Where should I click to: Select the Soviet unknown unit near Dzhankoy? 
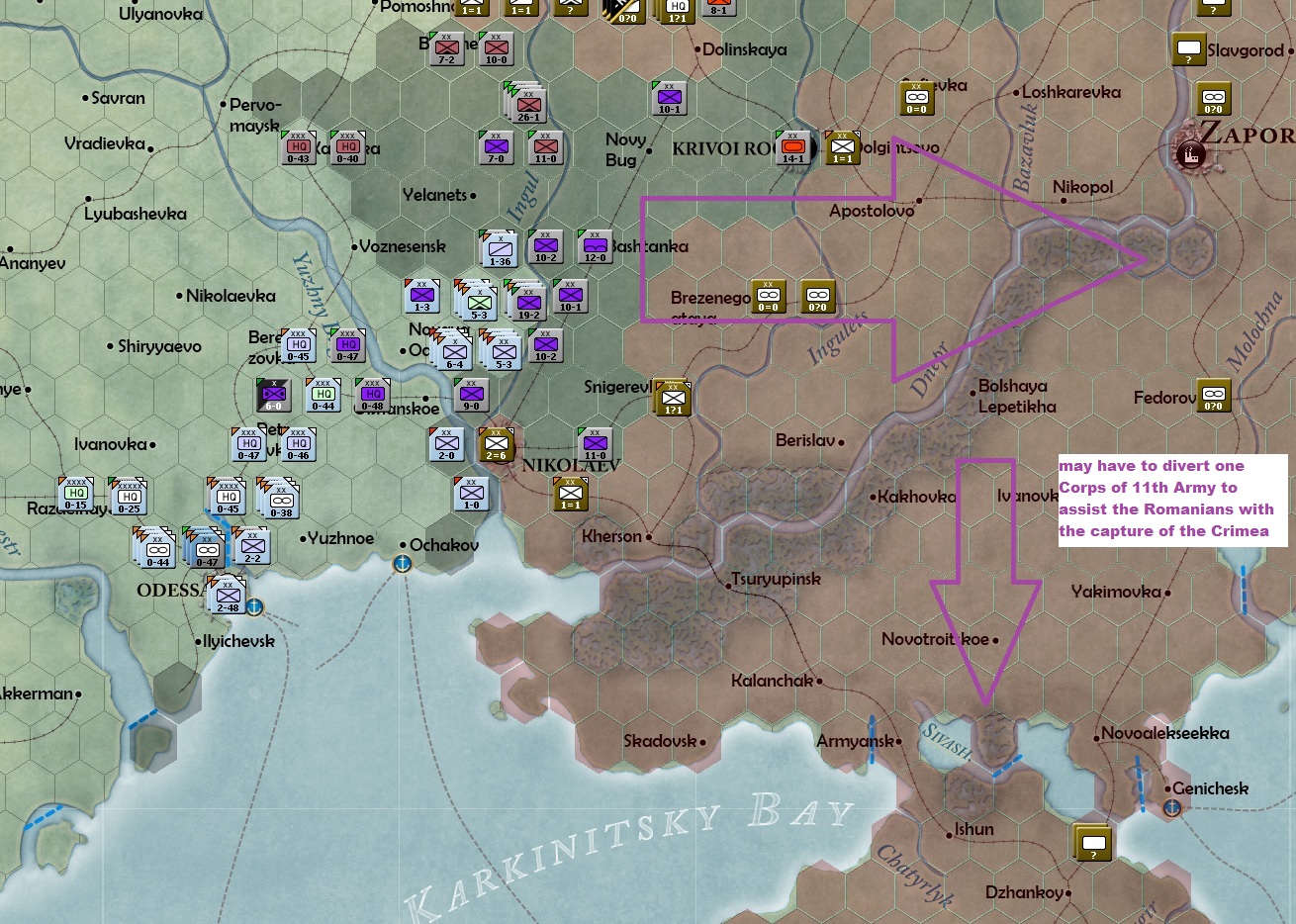(1092, 843)
